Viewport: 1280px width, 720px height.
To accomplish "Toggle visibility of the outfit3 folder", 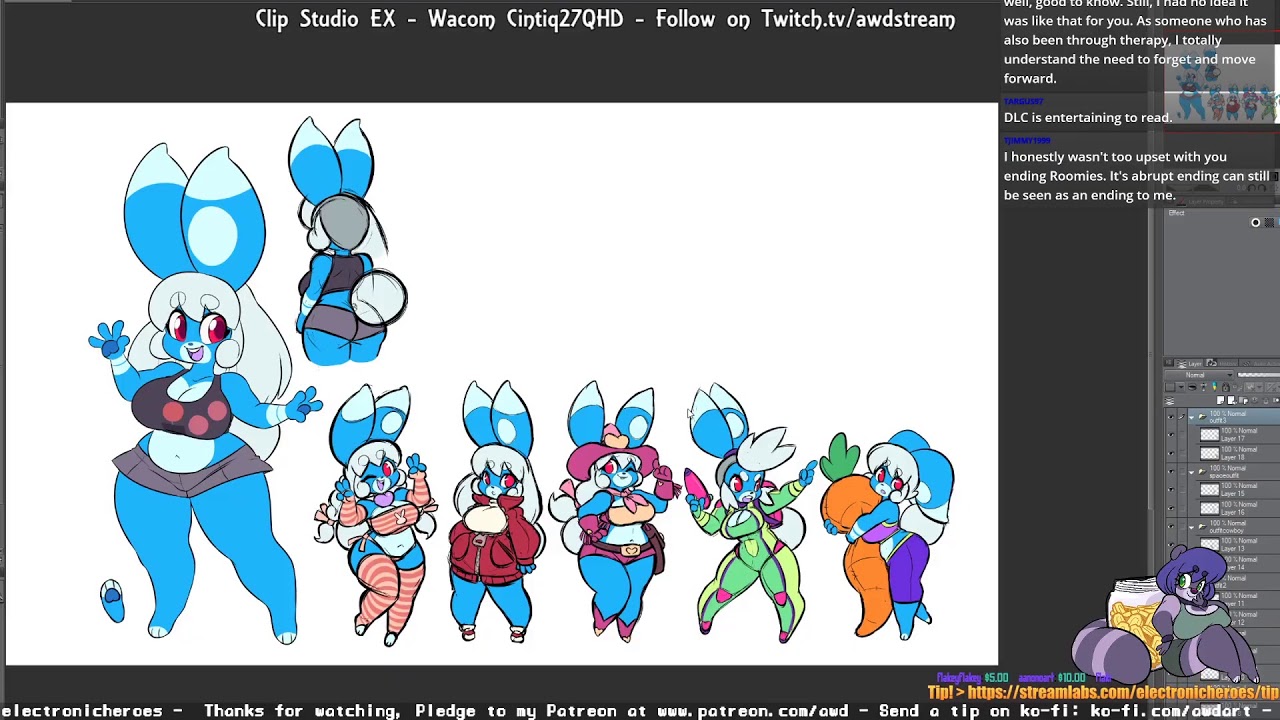I will coord(1171,417).
